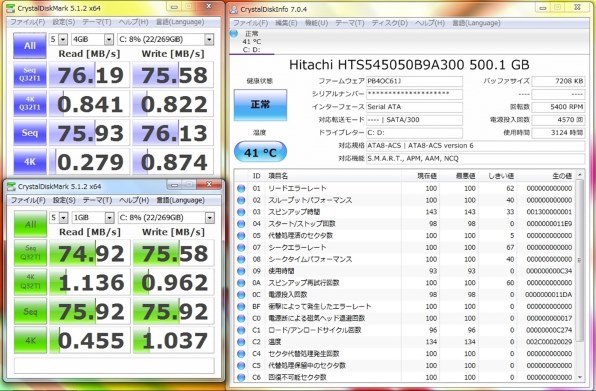Click empty comment field in green CrystalDiskMark
This screenshot has width=596, height=391.
click(x=114, y=366)
